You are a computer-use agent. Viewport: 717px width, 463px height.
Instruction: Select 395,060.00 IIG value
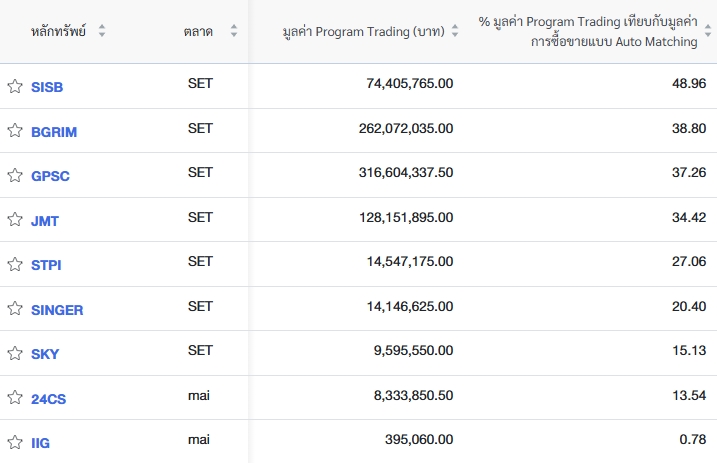419,440
